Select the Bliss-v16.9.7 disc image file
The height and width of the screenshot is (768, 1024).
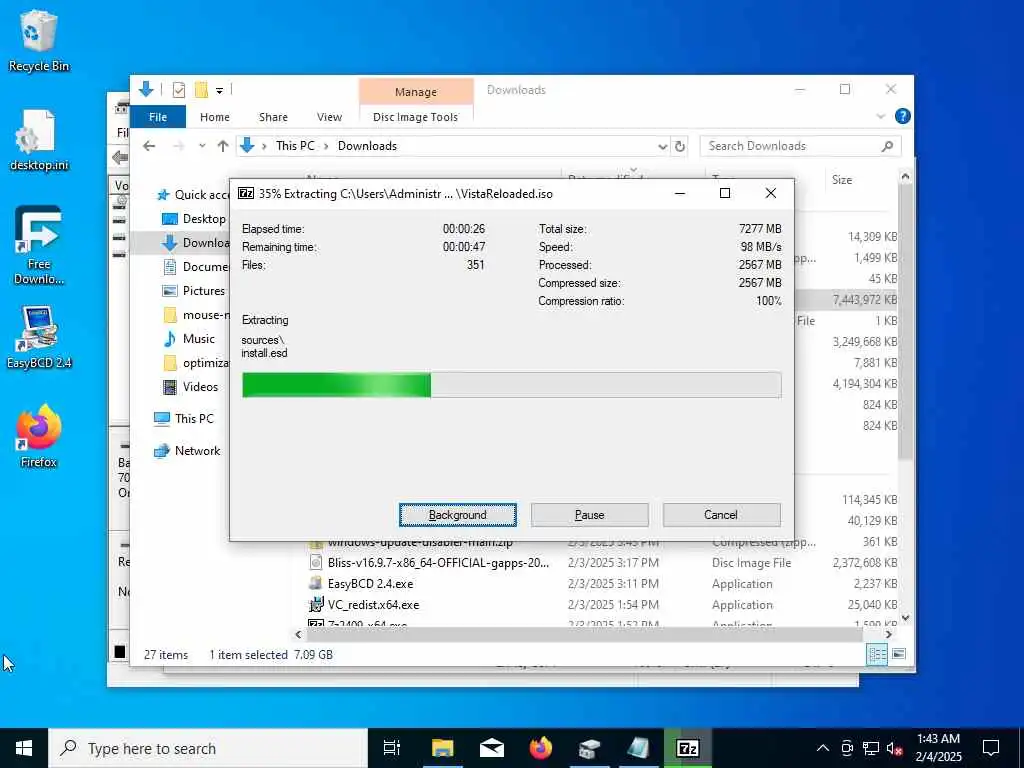coord(438,563)
